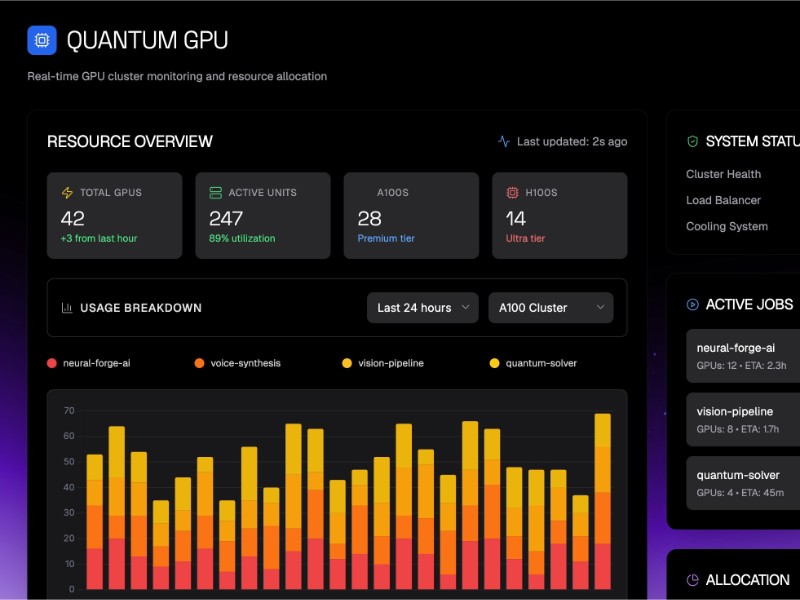Click the Quantum GPU chip logo icon
This screenshot has height=600, width=800.
[39, 40]
